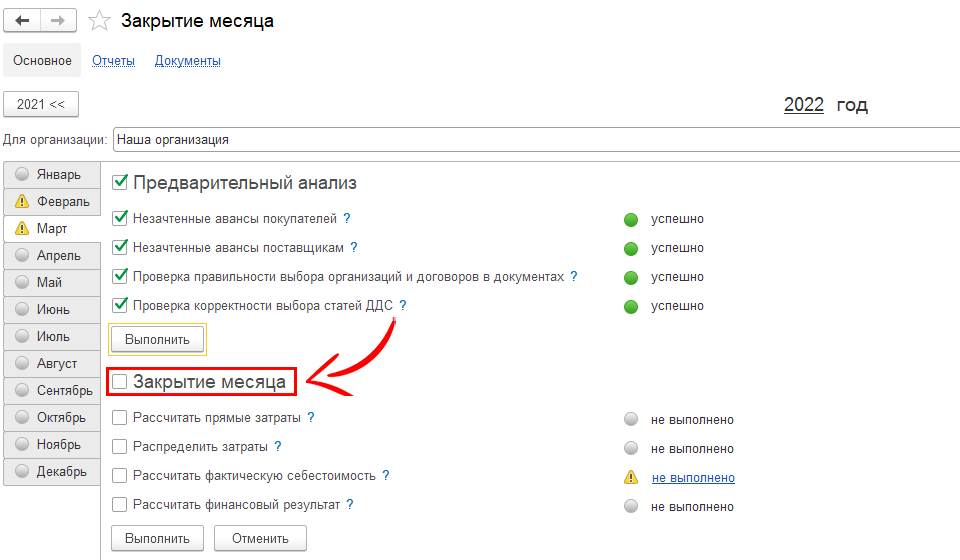Open help for Незачтенные авансы покупателей

[x=347, y=218]
